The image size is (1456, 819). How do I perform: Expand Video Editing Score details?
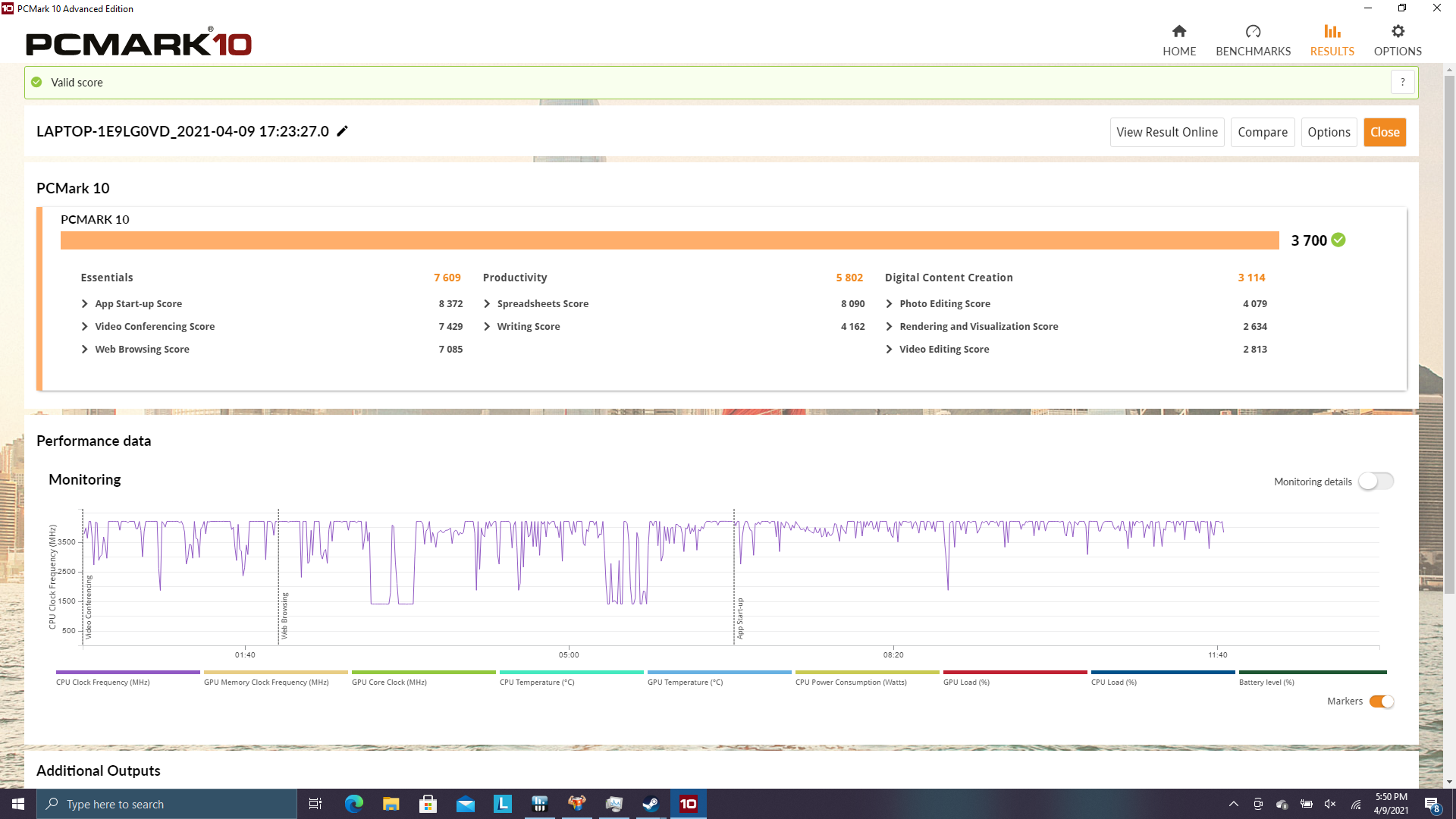(x=889, y=349)
